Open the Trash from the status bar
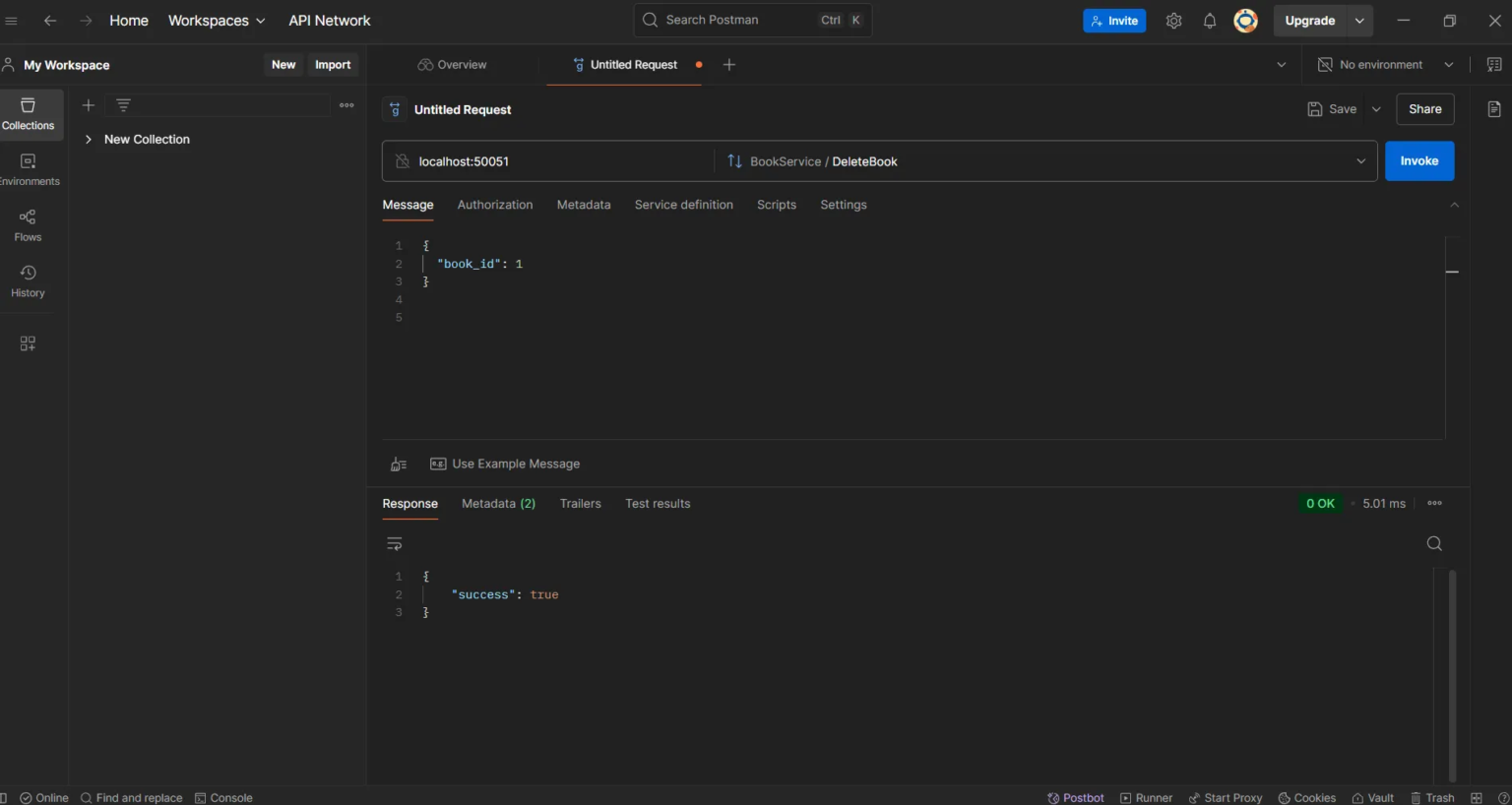This screenshot has width=1512, height=805. [1432, 797]
